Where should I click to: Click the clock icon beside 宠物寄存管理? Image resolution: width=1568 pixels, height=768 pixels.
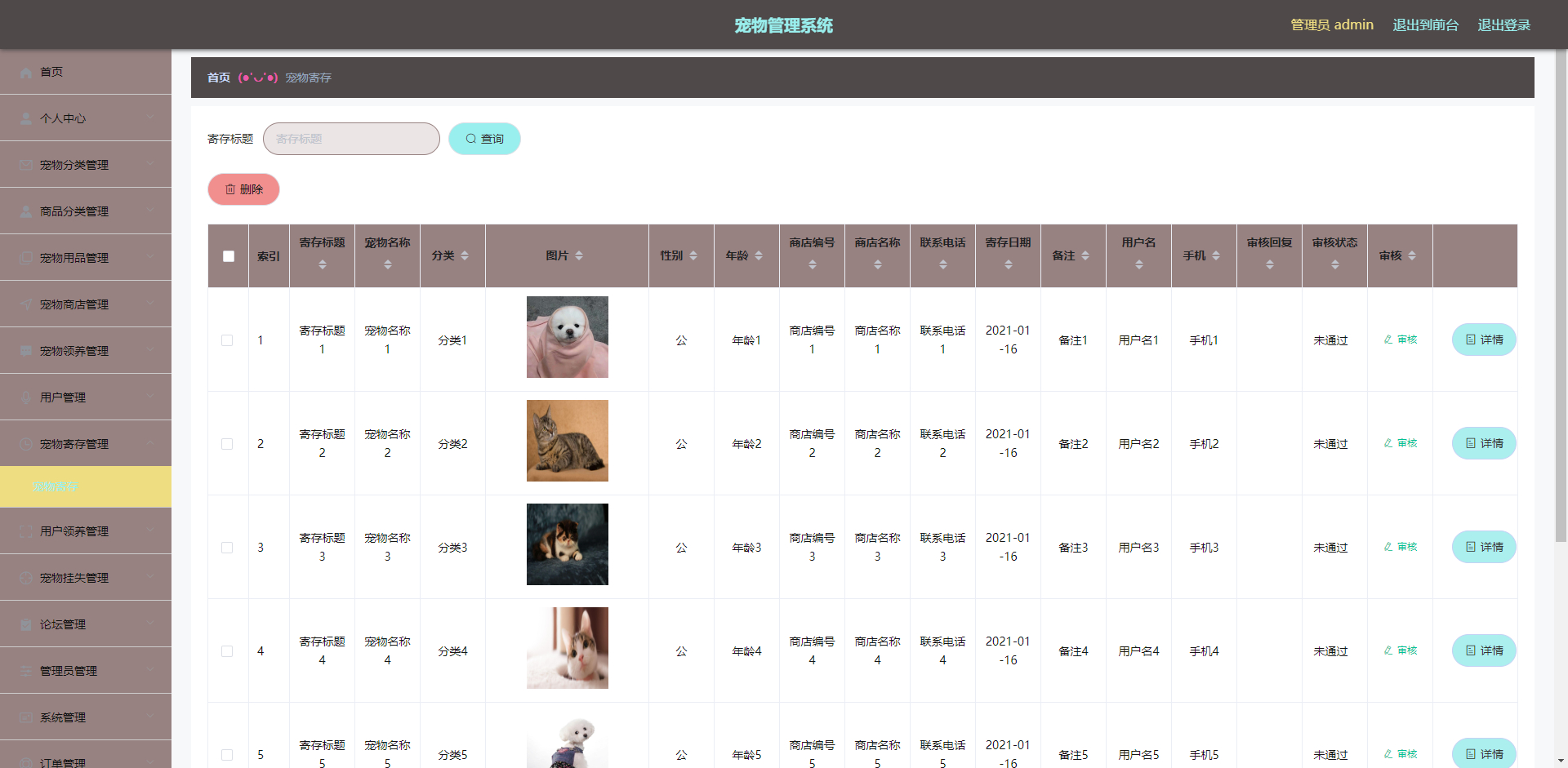(25, 444)
